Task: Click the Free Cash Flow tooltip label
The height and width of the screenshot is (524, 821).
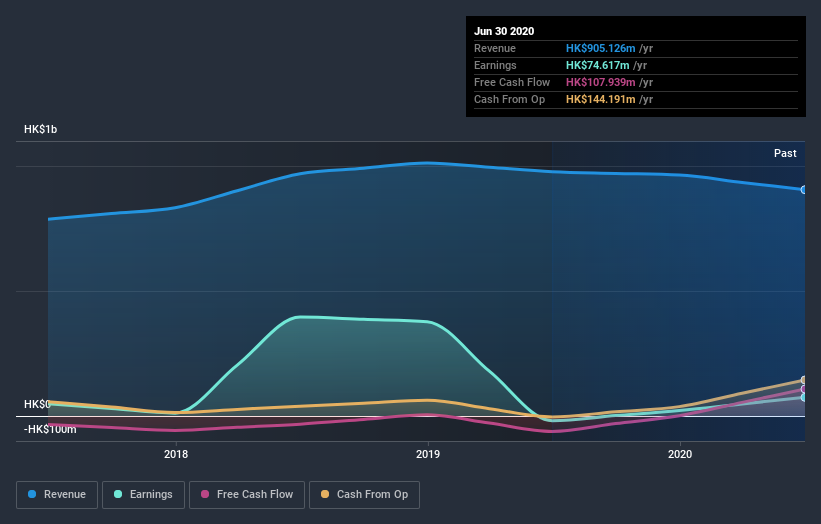Action: (x=512, y=83)
